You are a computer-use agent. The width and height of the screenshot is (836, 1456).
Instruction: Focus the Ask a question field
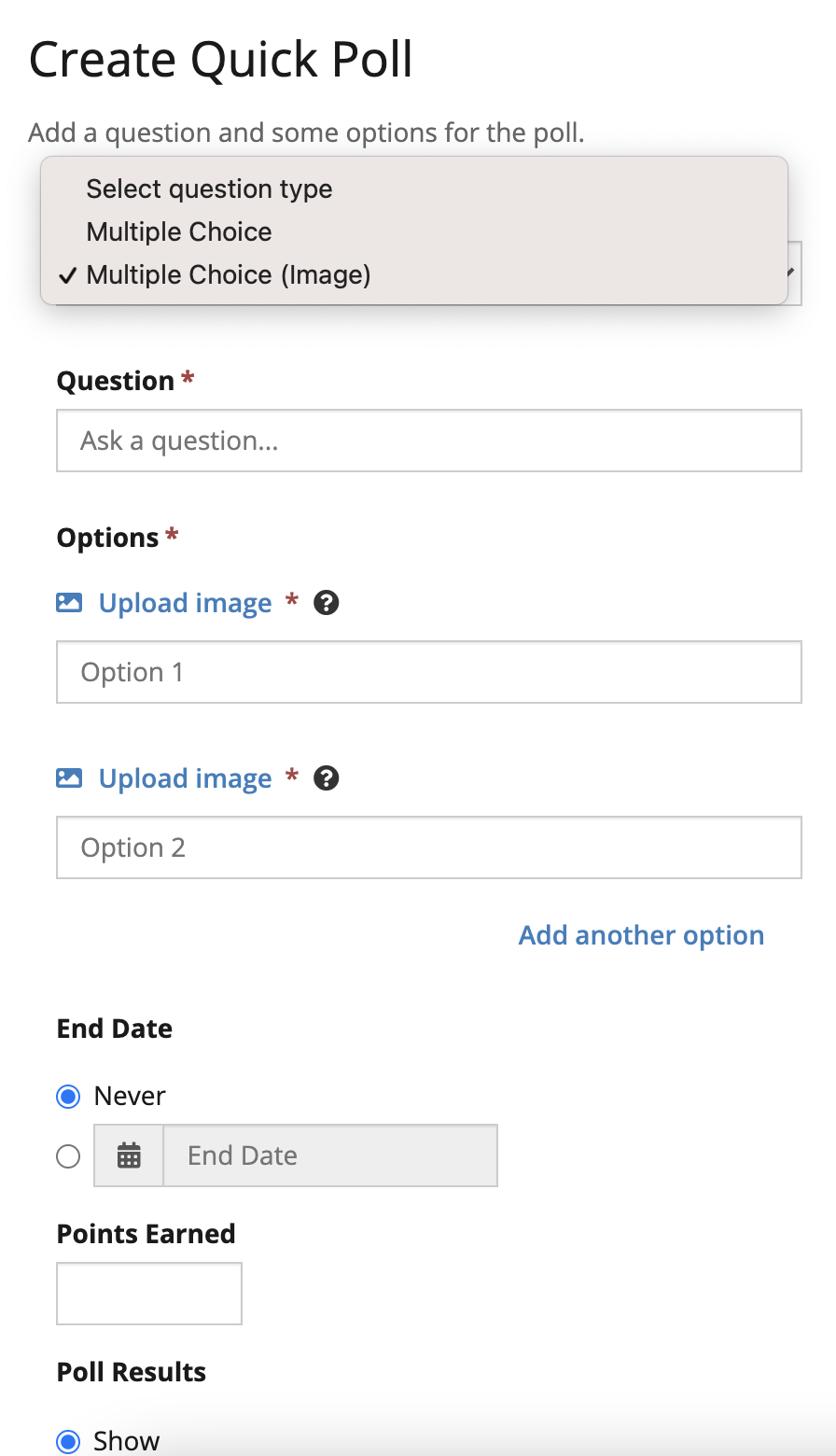(429, 441)
